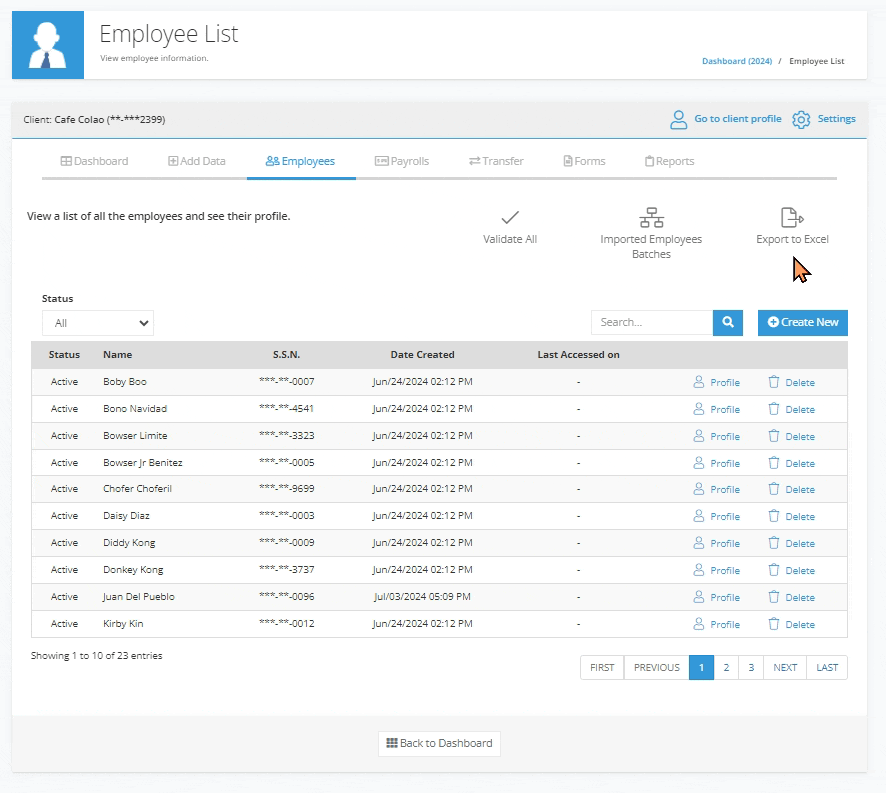886x793 pixels.
Task: Click the Settings gear icon
Action: point(801,119)
